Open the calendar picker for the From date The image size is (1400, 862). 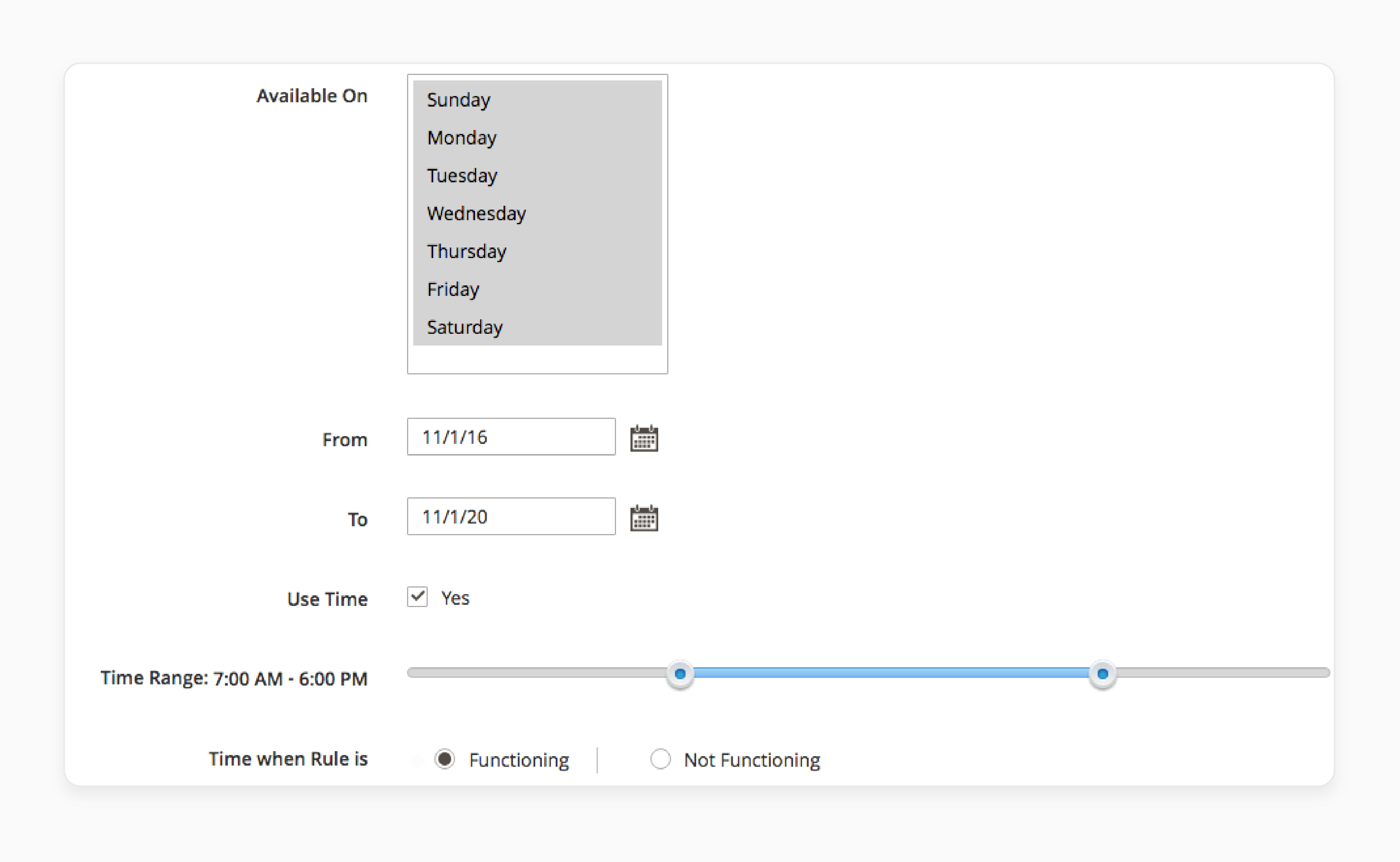[x=644, y=438]
